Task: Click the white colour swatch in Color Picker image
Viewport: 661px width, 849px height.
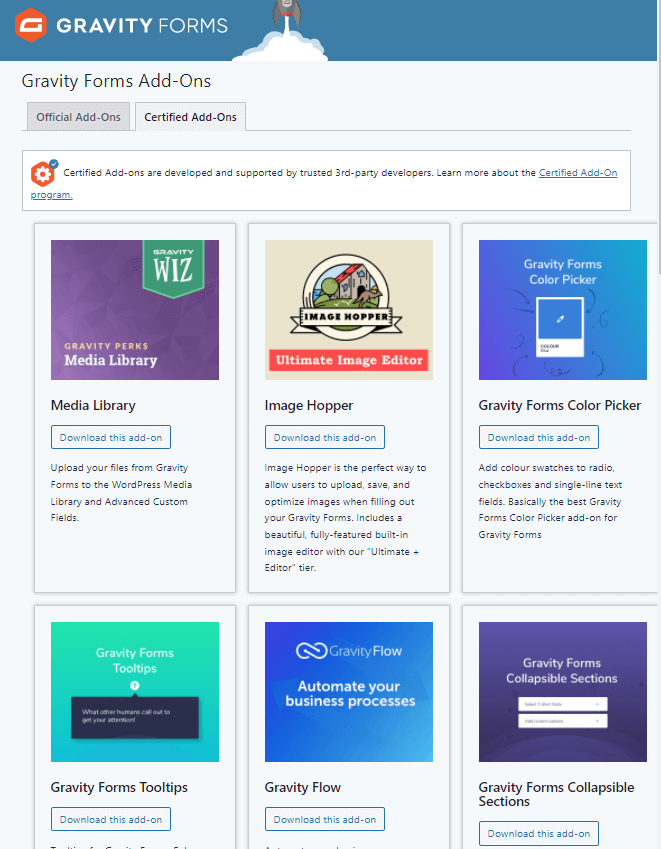Action: click(x=562, y=326)
